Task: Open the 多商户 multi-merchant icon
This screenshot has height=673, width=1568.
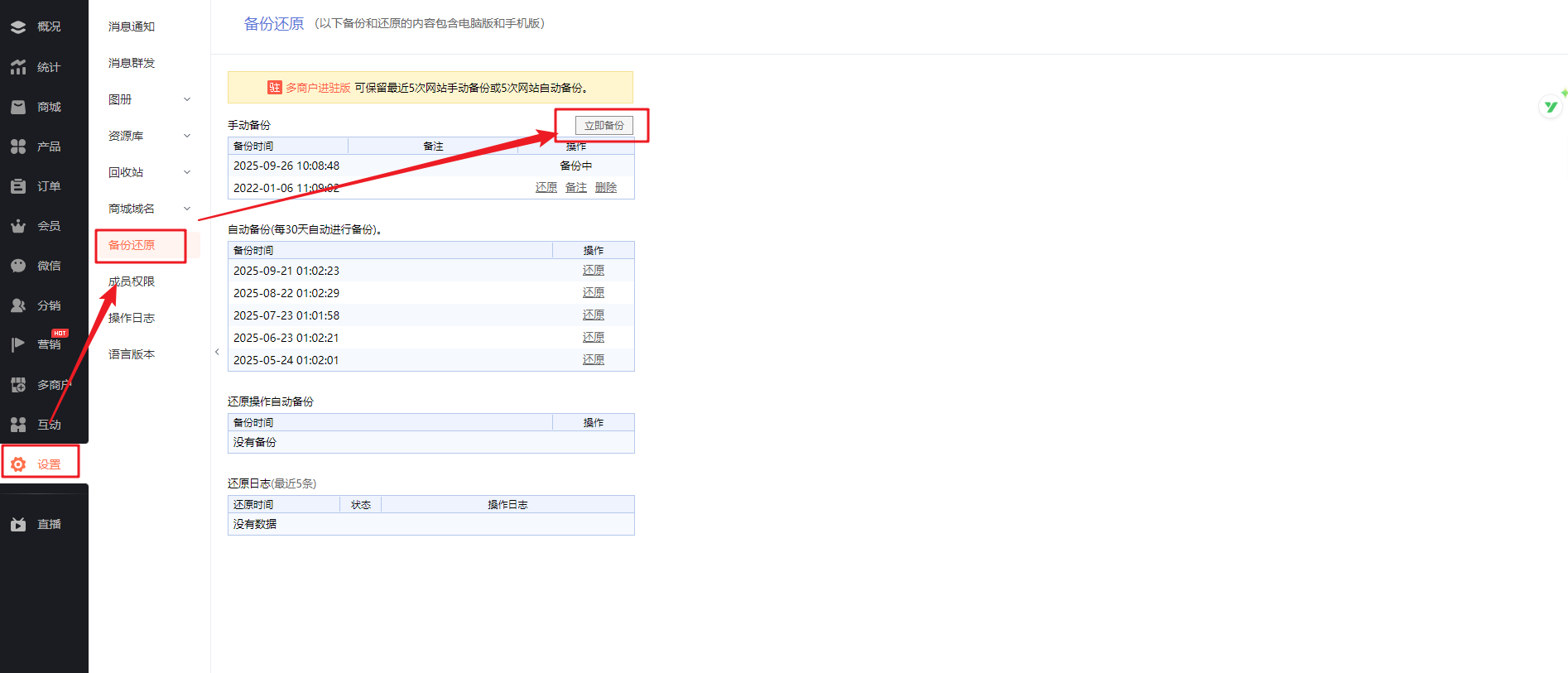Action: 18,385
